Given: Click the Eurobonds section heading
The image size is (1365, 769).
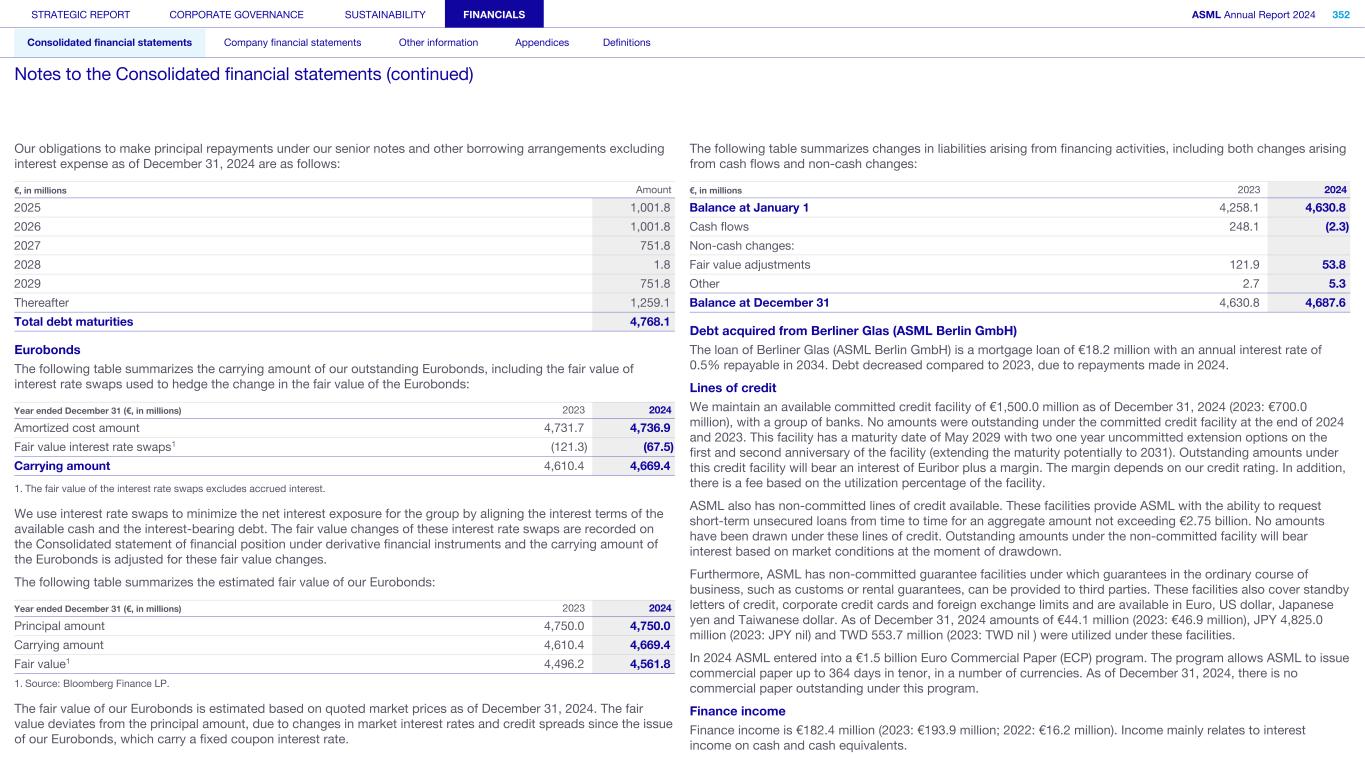Looking at the screenshot, I should [x=47, y=350].
